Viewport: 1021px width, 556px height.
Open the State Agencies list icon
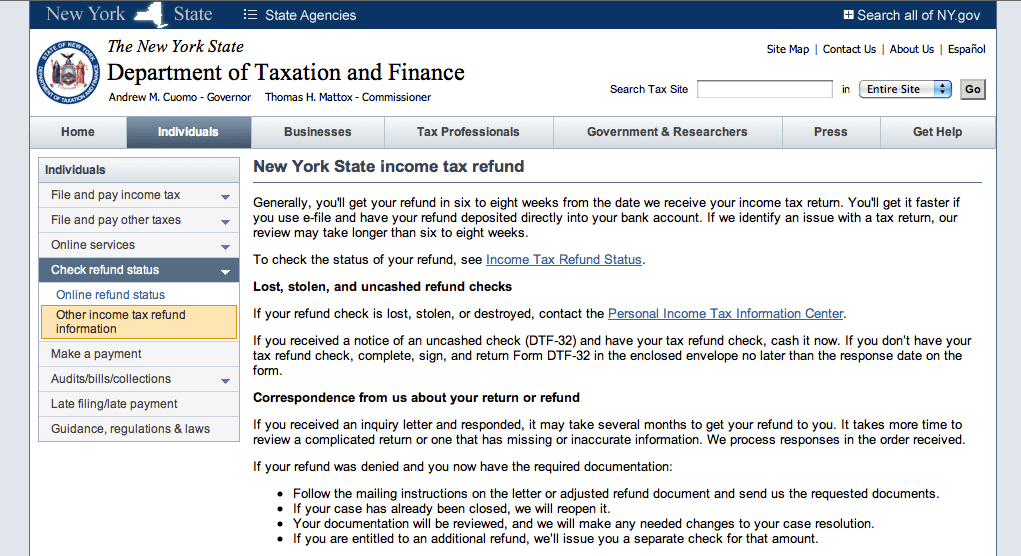250,14
